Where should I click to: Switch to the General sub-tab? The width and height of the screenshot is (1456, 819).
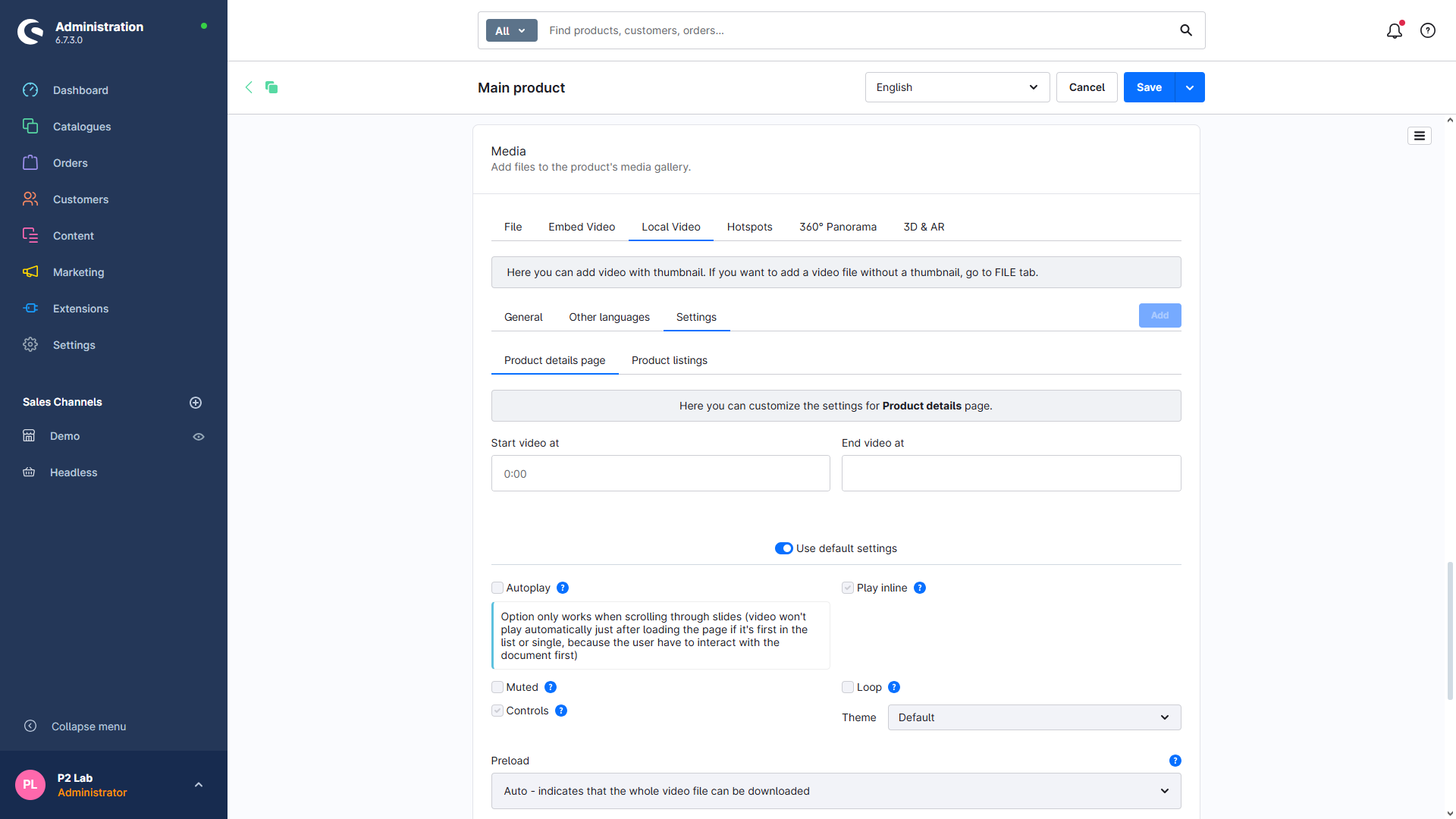[x=523, y=317]
